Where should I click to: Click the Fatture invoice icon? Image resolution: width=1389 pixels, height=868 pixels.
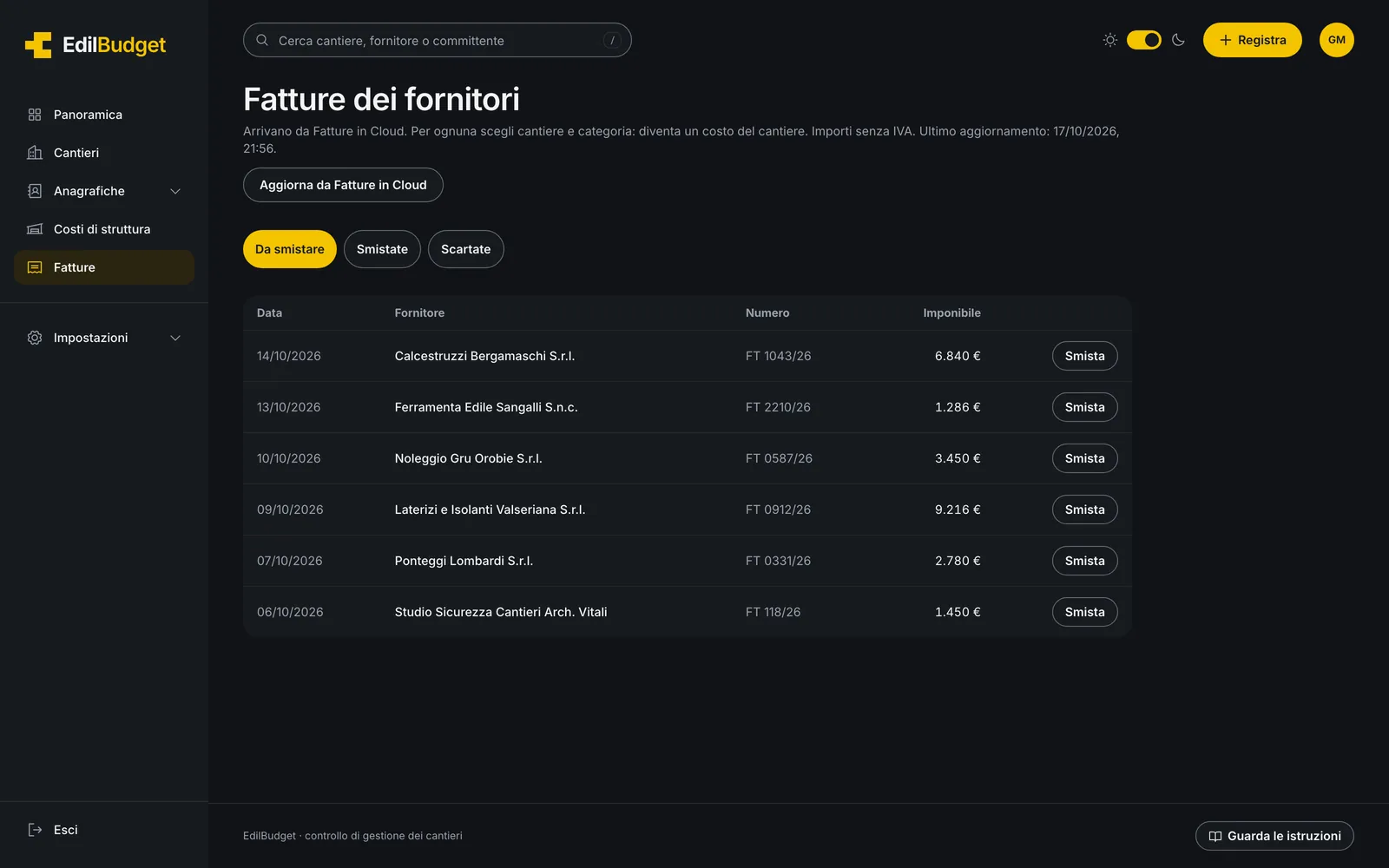(35, 267)
